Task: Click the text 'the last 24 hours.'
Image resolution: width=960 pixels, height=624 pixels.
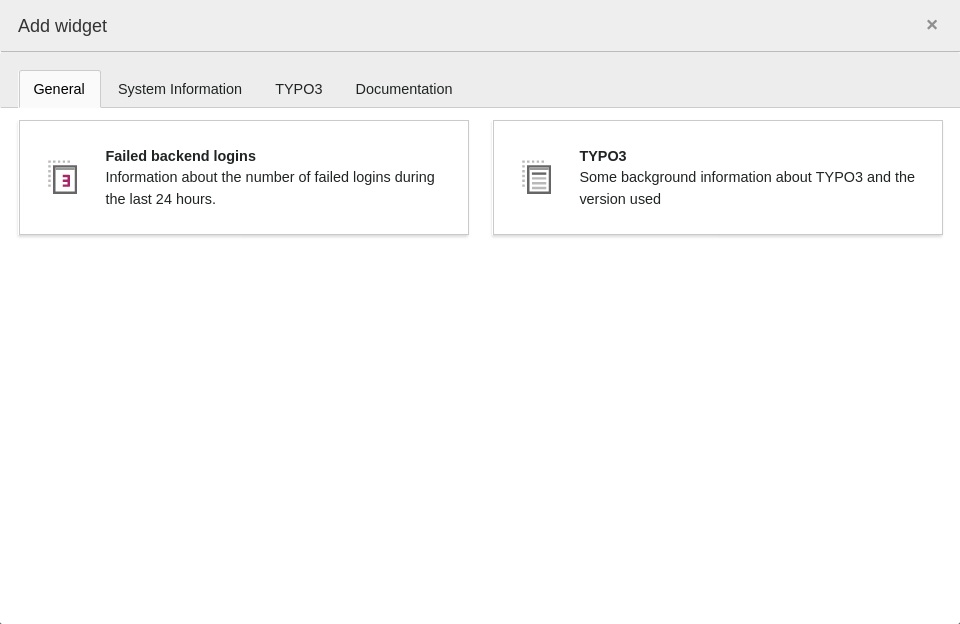Action: (x=160, y=199)
